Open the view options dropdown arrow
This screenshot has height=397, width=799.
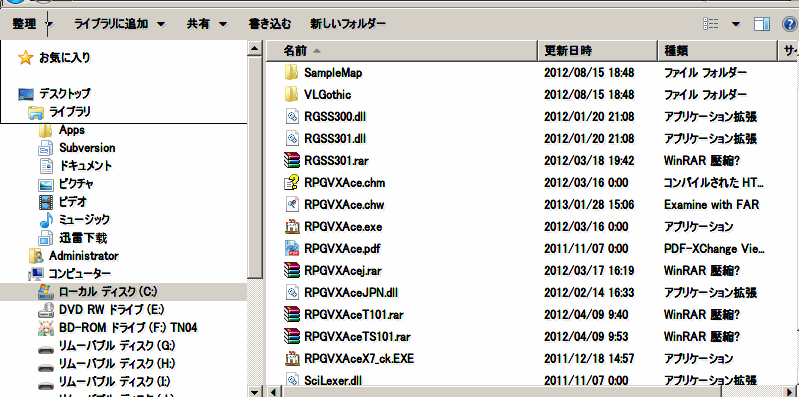(736, 24)
